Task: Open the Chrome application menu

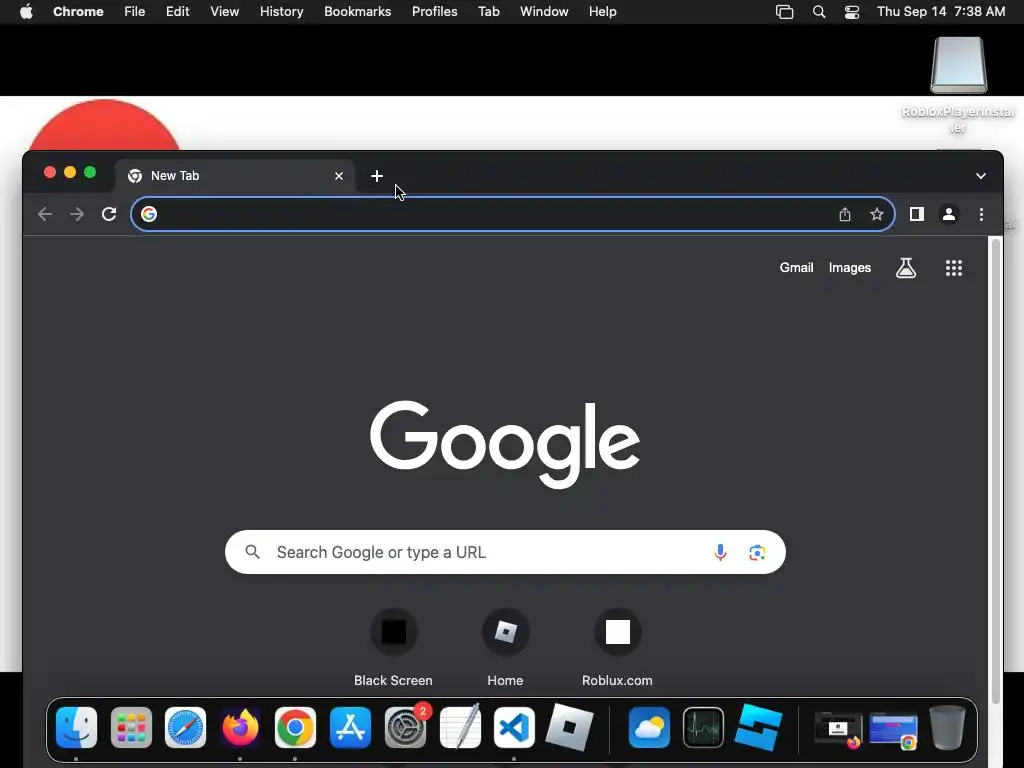Action: coord(78,12)
